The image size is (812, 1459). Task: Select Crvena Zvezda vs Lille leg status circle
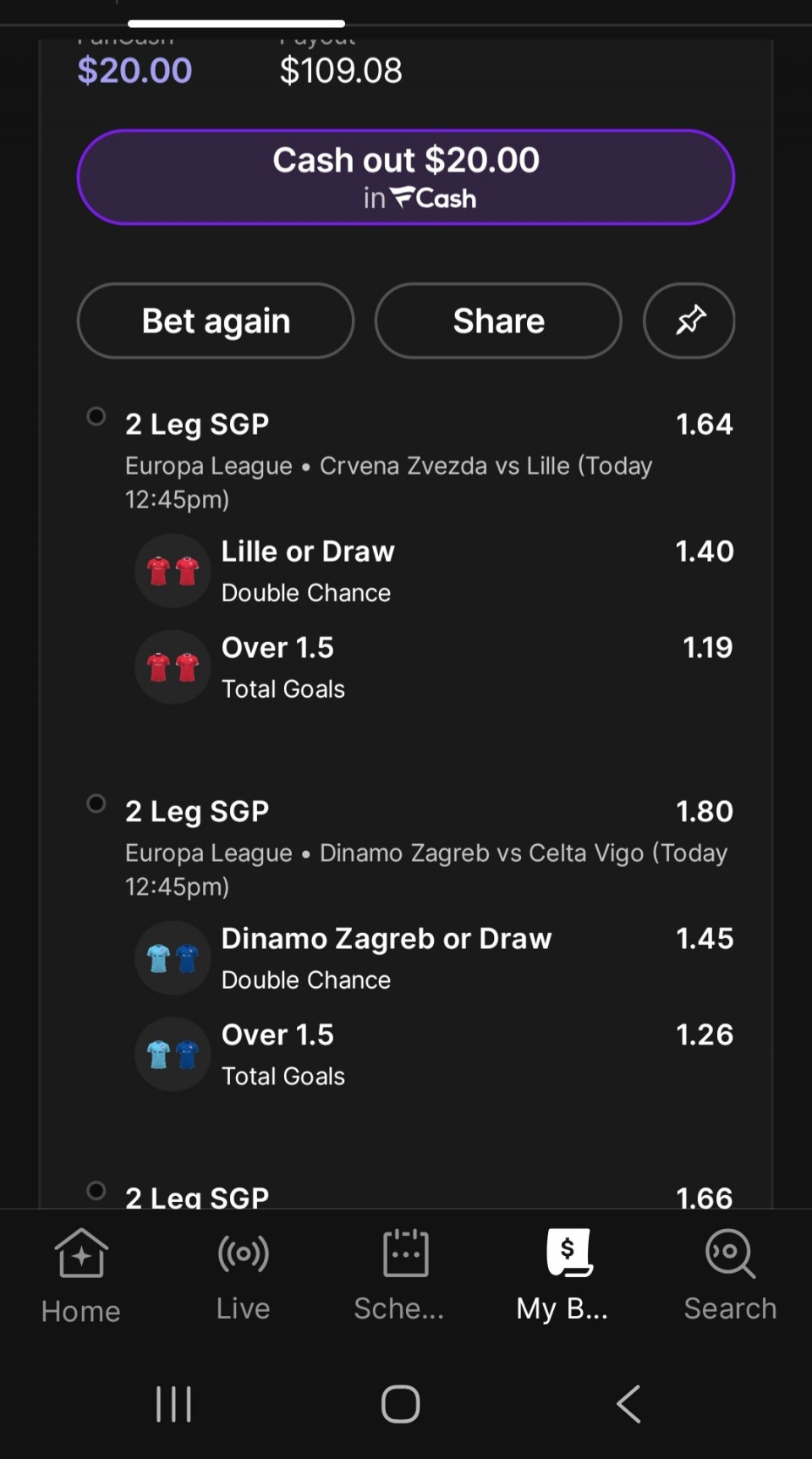click(96, 416)
